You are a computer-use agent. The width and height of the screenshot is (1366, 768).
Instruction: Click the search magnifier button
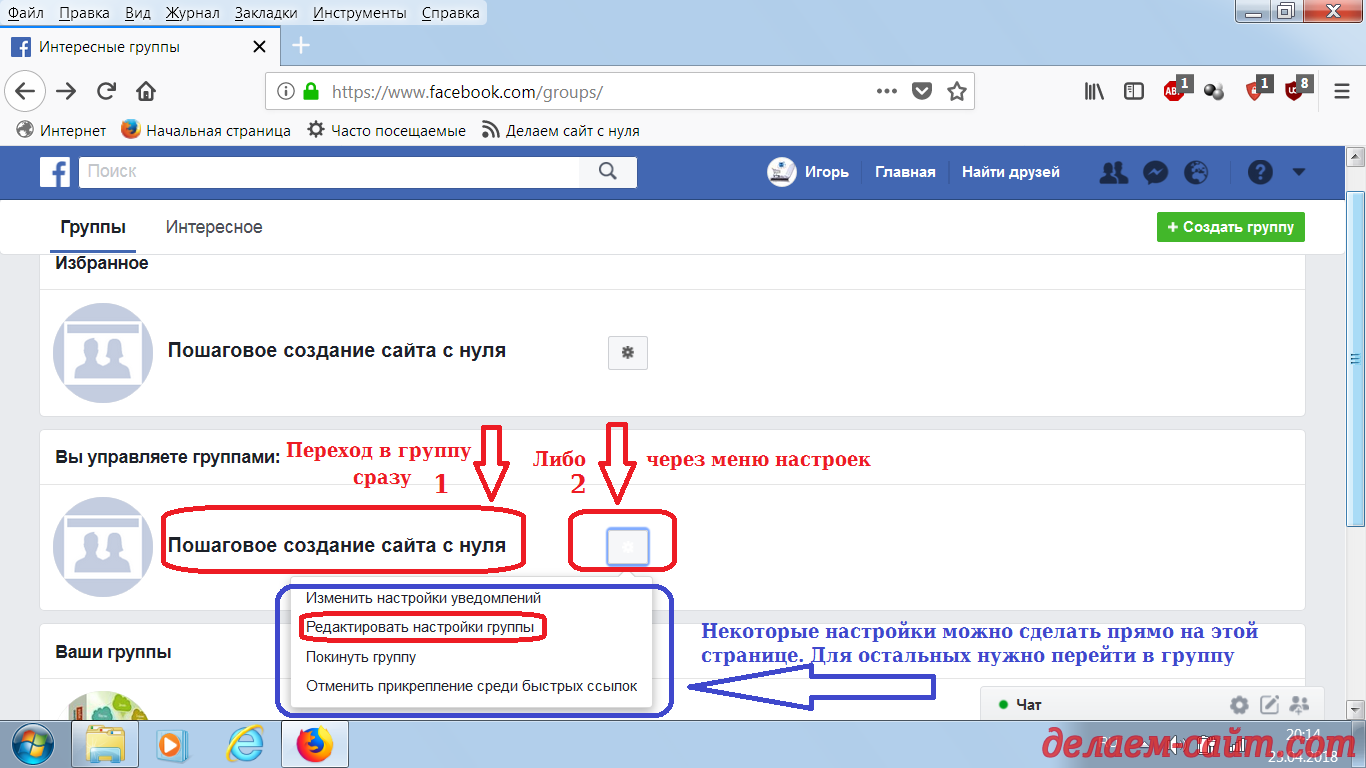click(x=607, y=172)
